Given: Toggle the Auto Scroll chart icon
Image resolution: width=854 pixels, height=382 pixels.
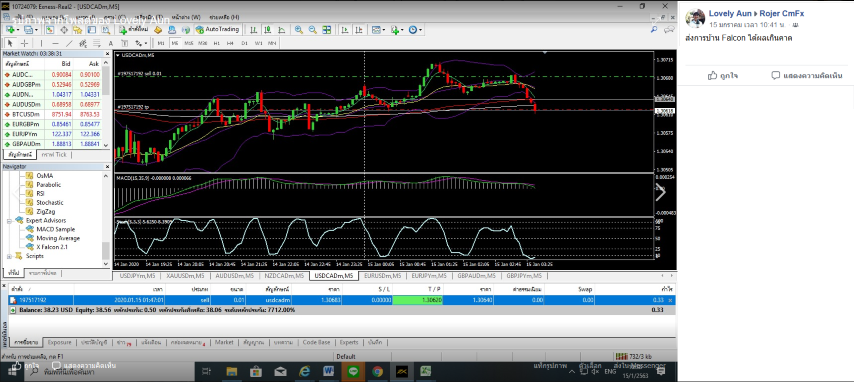Looking at the screenshot, I should 345,30.
